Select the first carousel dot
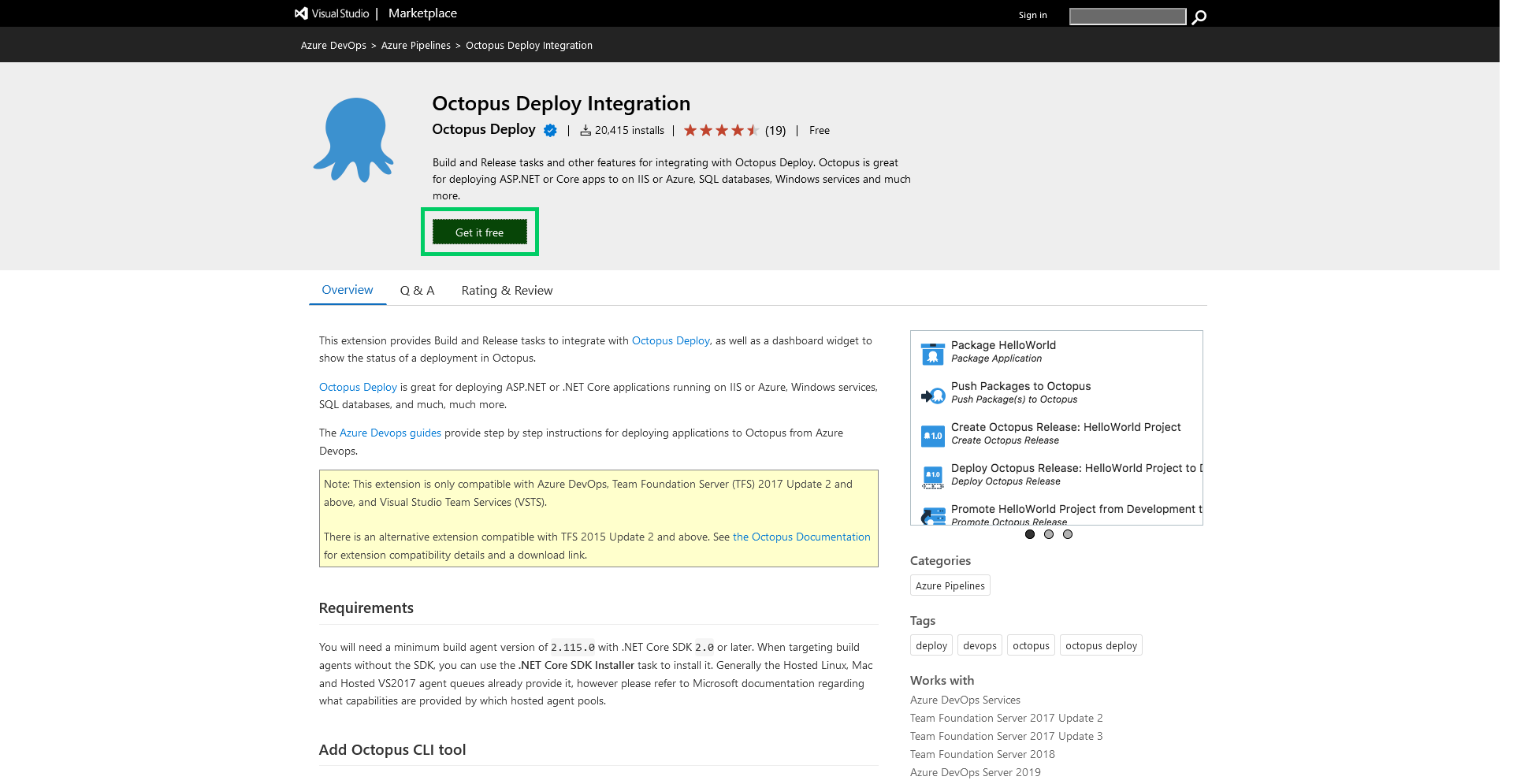 click(1030, 534)
